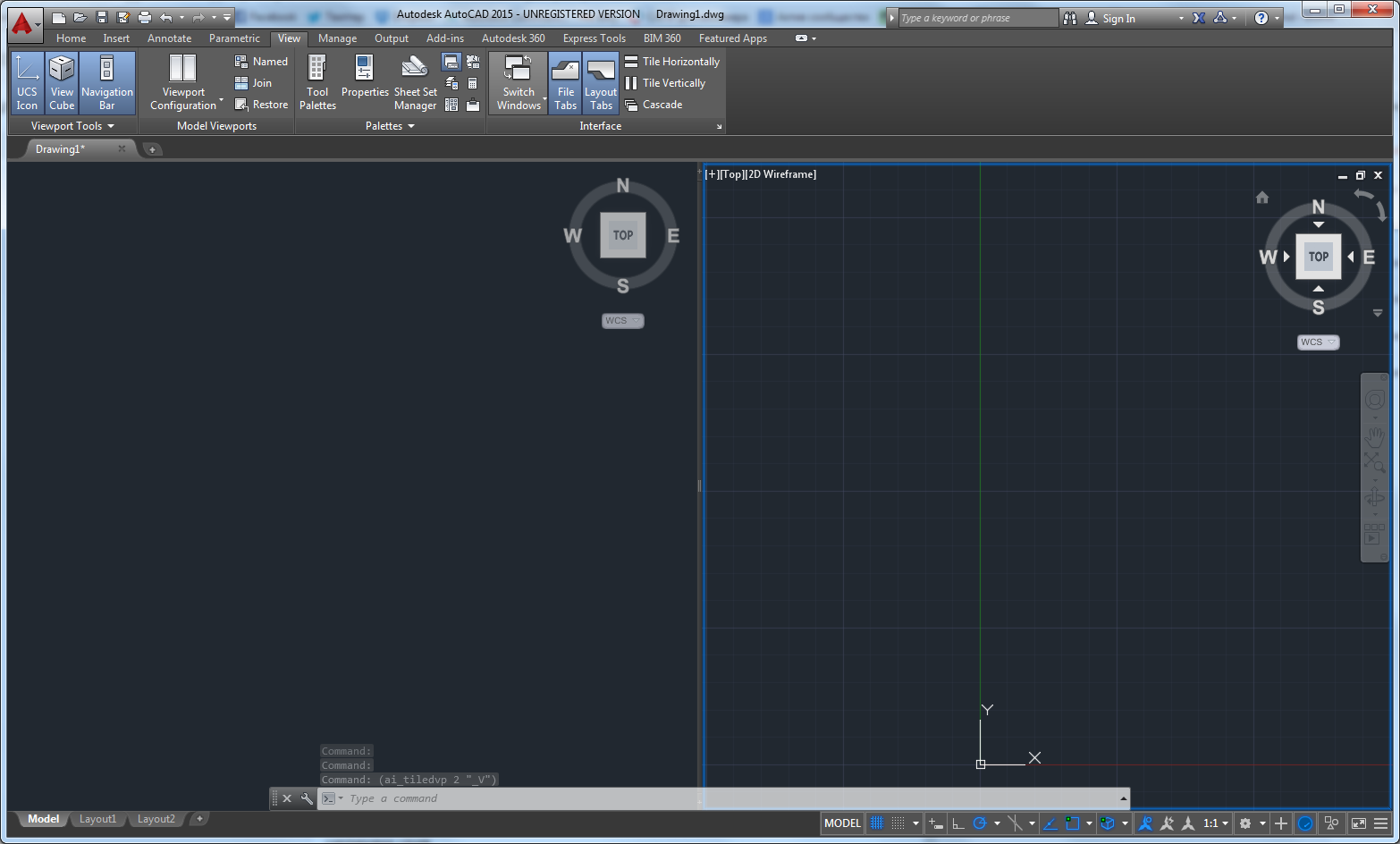
Task: Toggle the View Cube button
Action: pos(62,82)
